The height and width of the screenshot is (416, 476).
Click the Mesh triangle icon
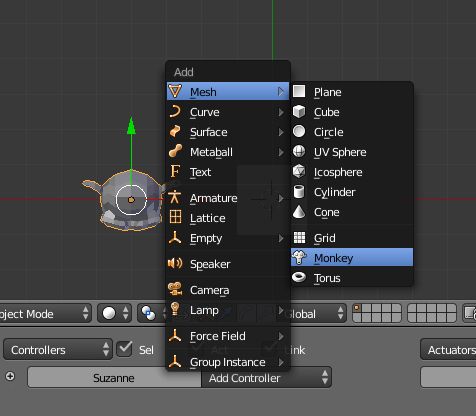(x=175, y=91)
